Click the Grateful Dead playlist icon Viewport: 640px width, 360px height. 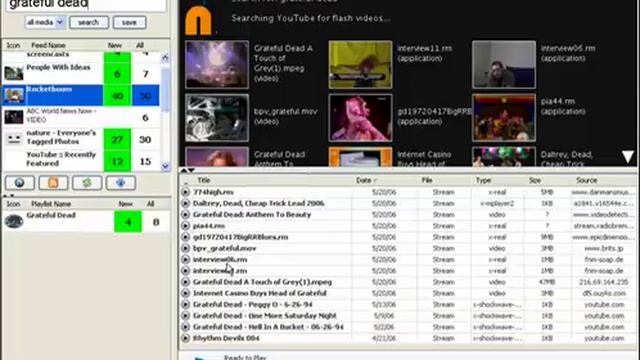(x=14, y=221)
